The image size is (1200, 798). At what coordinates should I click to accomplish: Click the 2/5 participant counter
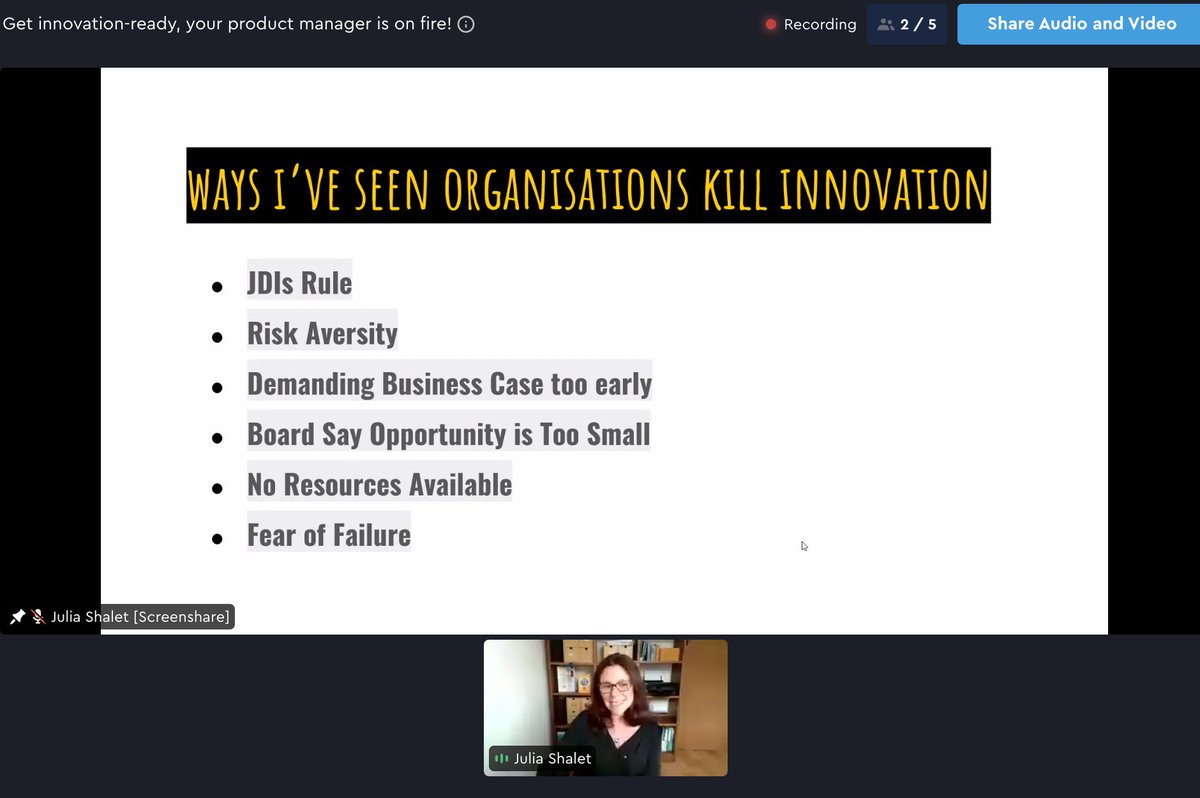907,23
